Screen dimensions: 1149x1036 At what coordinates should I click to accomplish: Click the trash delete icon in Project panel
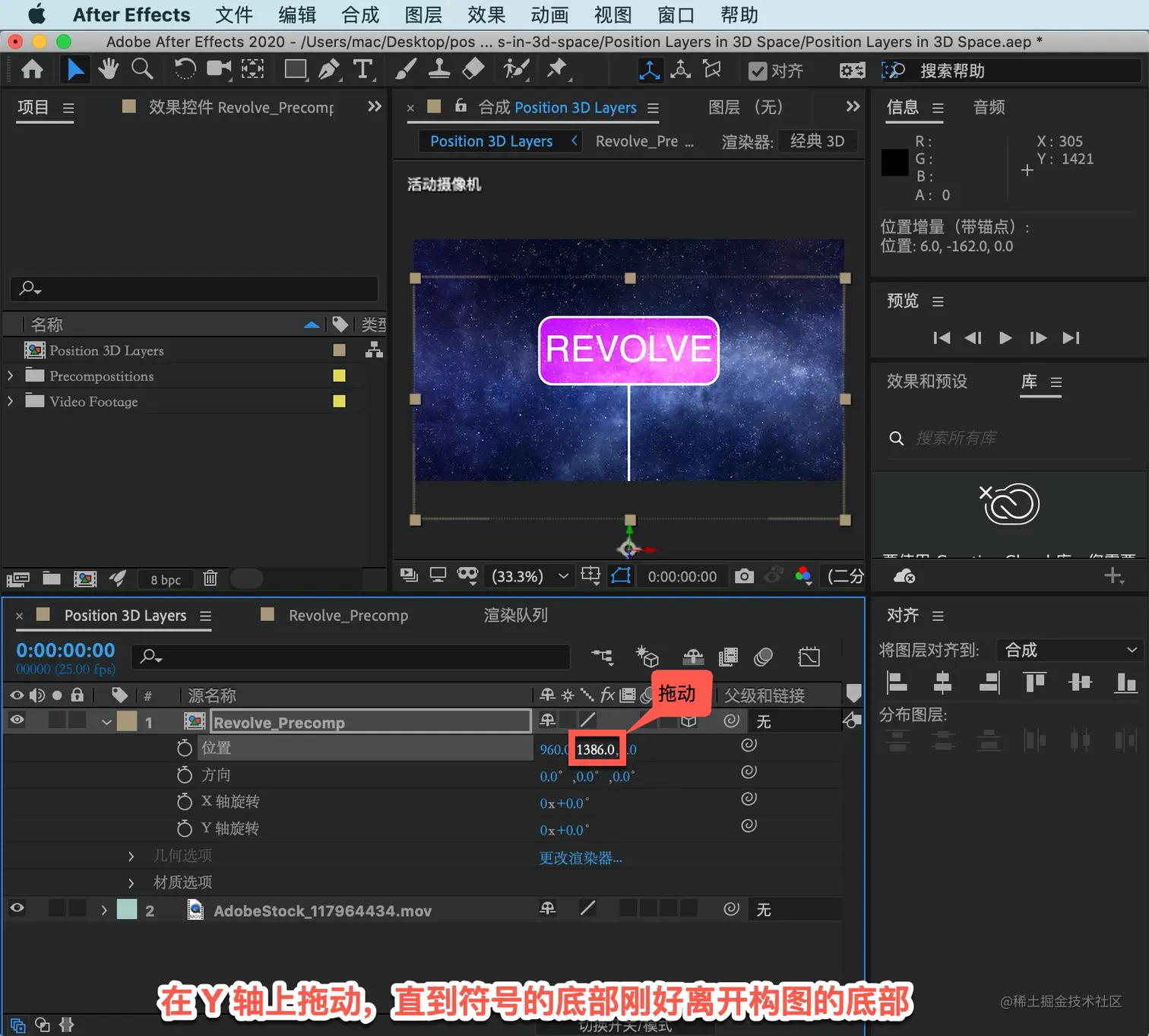click(210, 578)
